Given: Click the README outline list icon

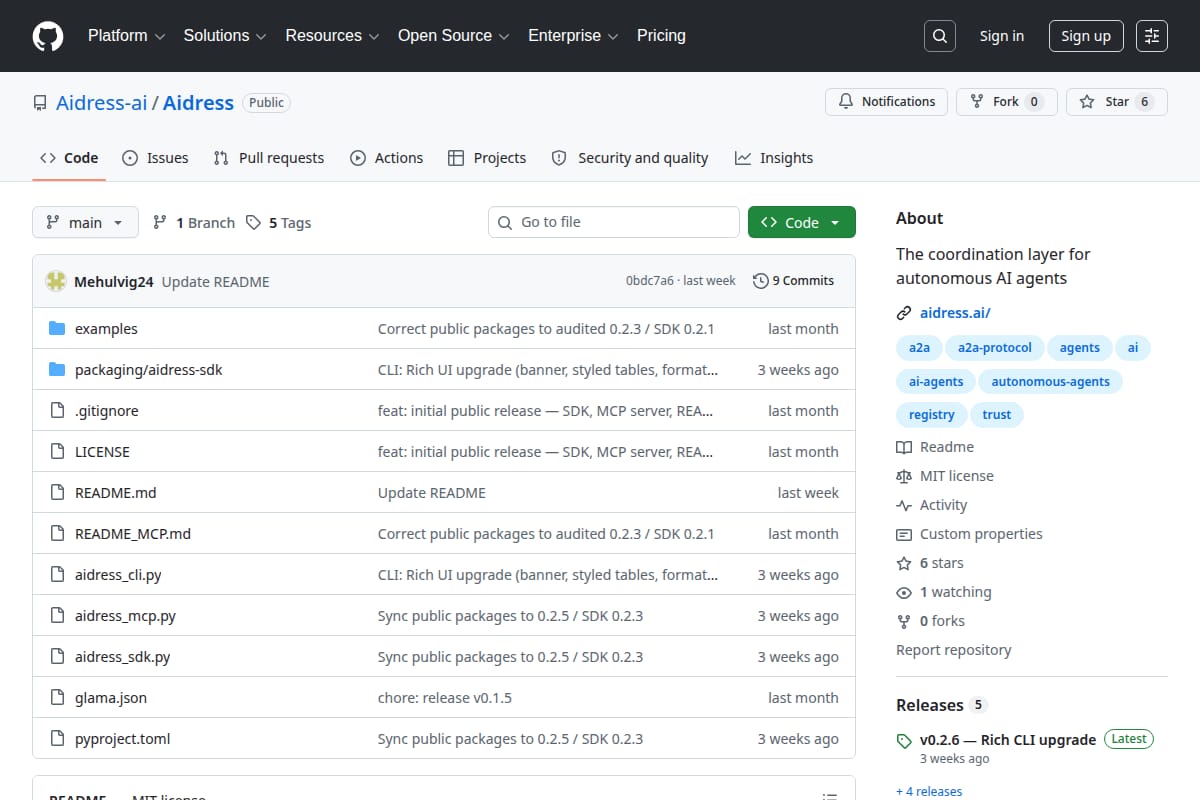Looking at the screenshot, I should click(829, 797).
